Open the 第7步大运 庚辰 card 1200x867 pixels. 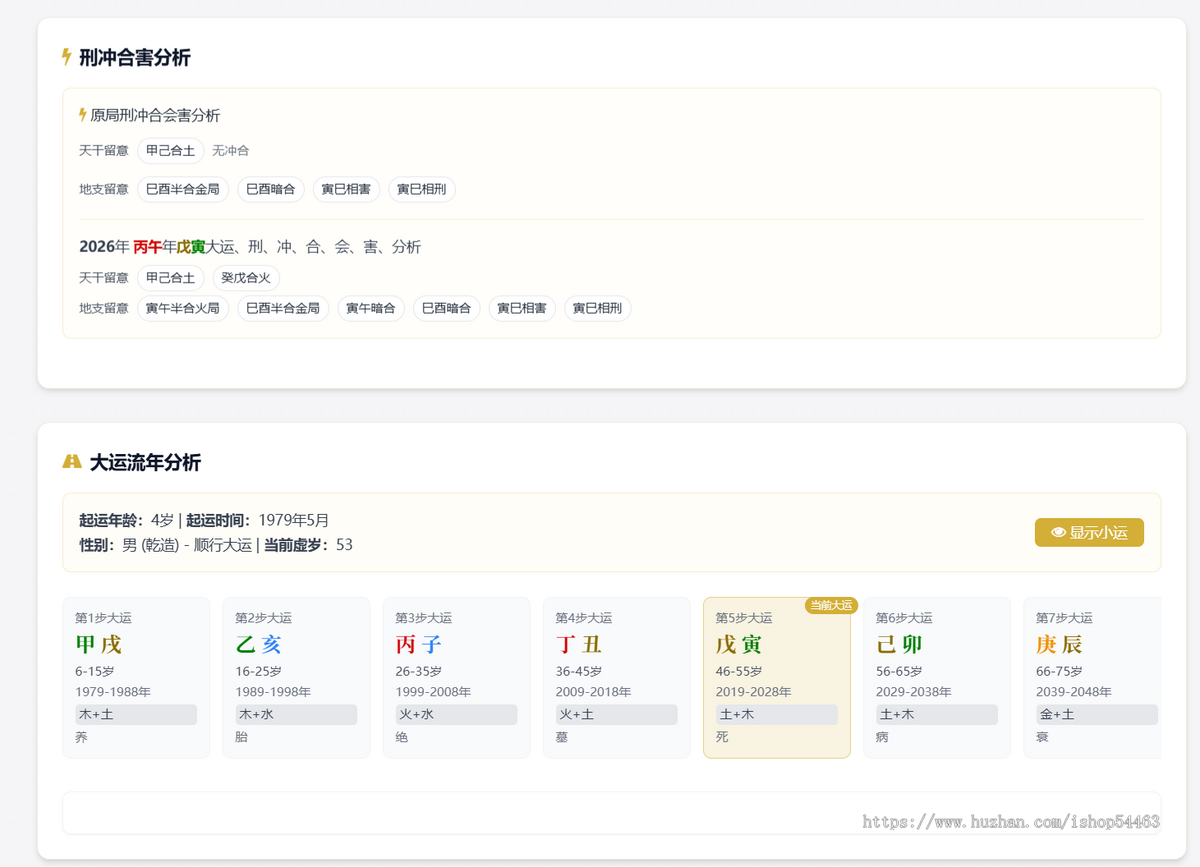[x=1092, y=678]
